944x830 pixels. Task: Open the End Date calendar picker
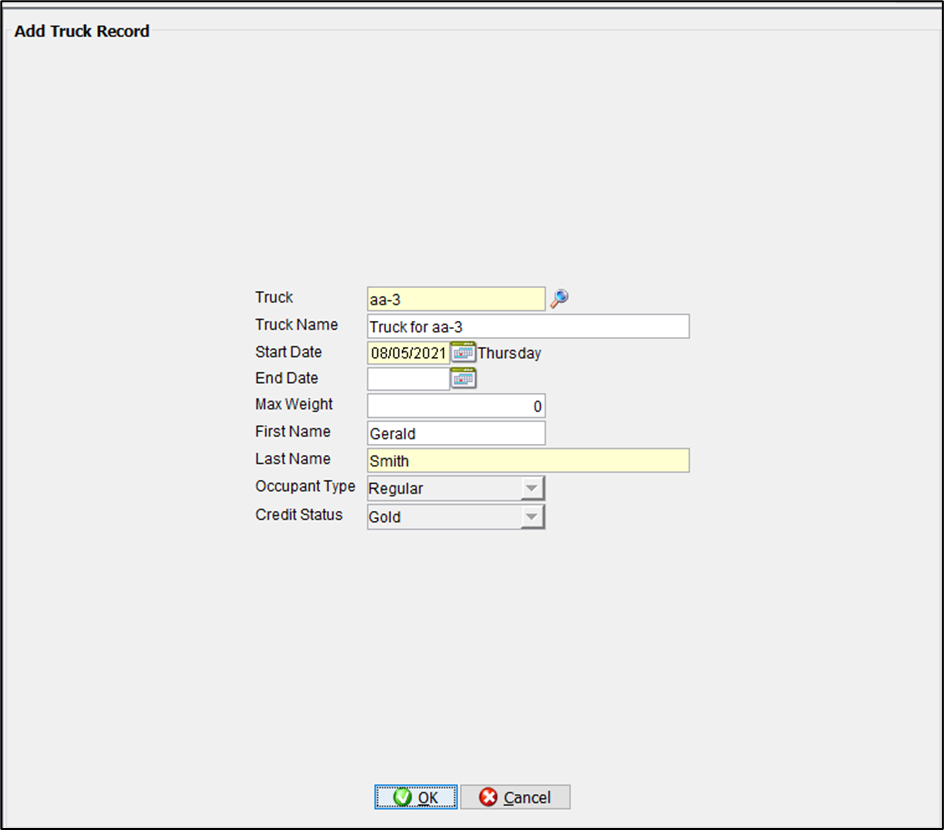pos(463,378)
